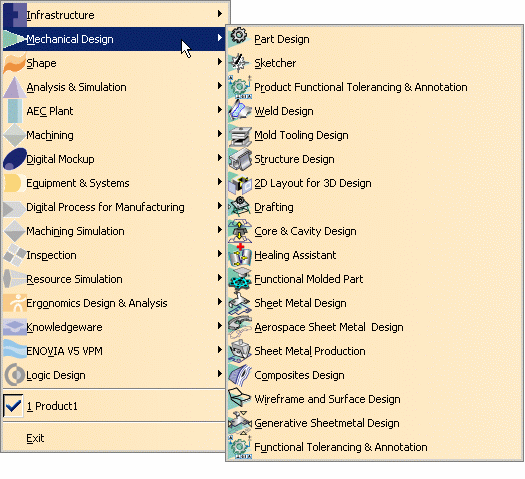Click Exit in the menu

tap(35, 438)
